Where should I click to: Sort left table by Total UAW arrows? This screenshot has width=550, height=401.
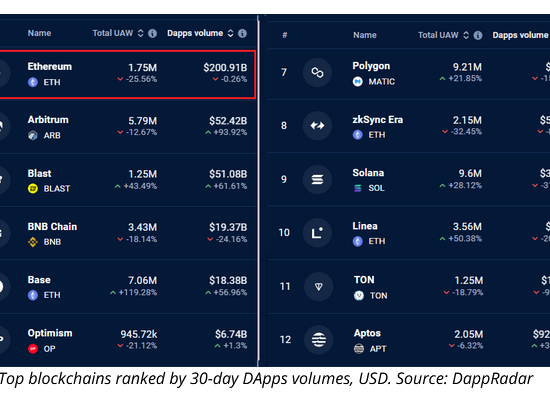point(140,33)
